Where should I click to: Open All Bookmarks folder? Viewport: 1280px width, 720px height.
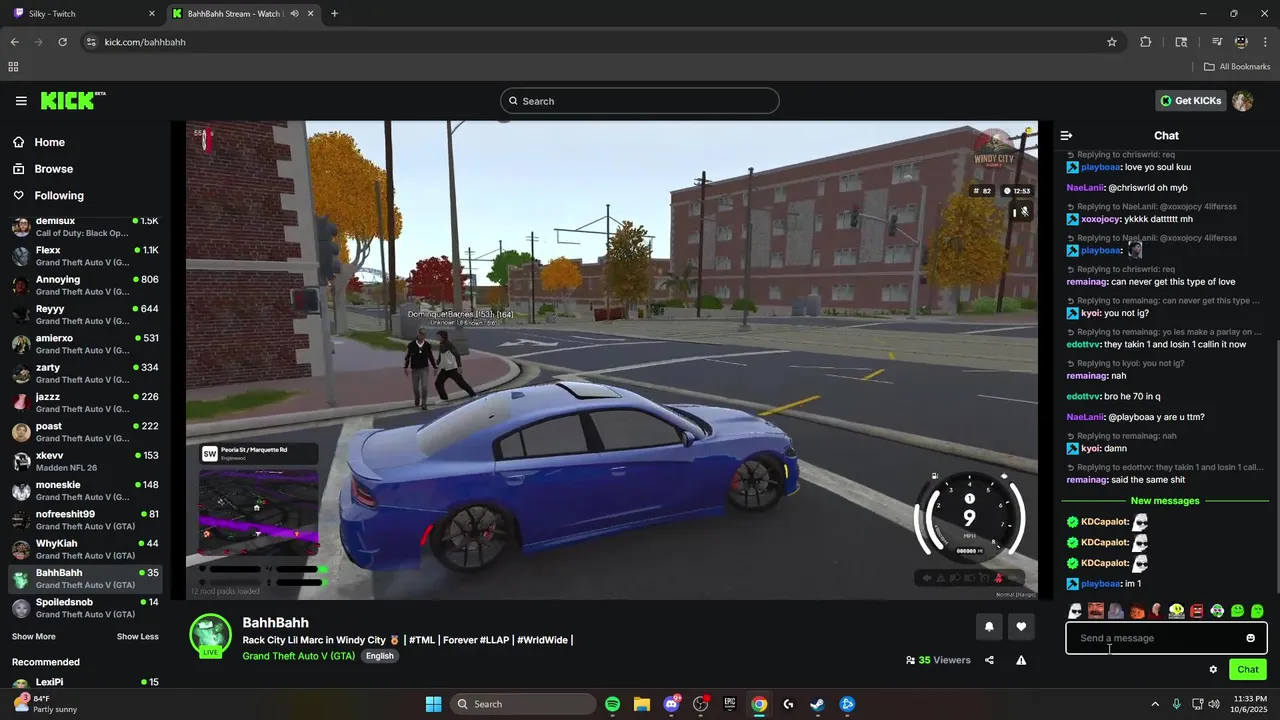click(1237, 67)
